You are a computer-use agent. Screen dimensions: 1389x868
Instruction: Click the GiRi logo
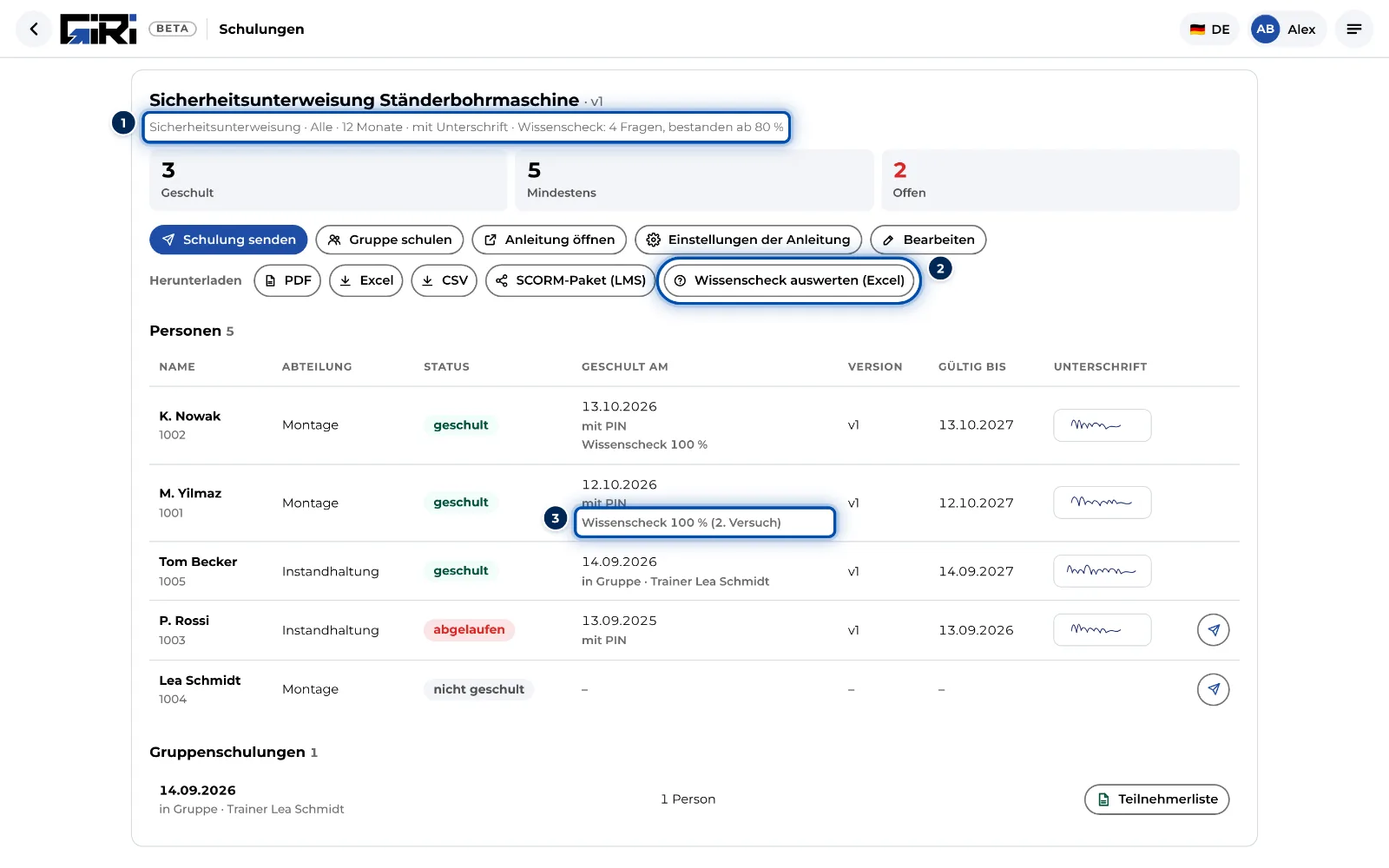98,30
